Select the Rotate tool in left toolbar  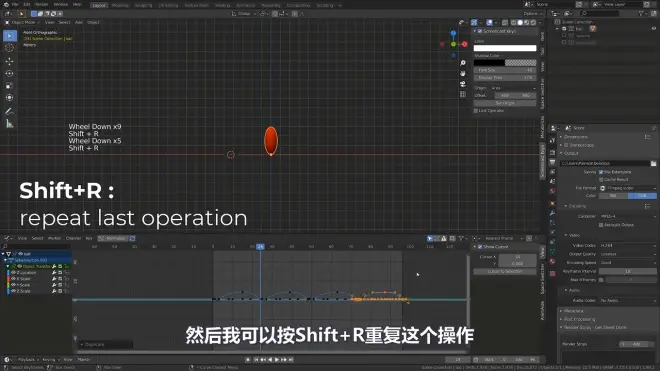click(9, 73)
